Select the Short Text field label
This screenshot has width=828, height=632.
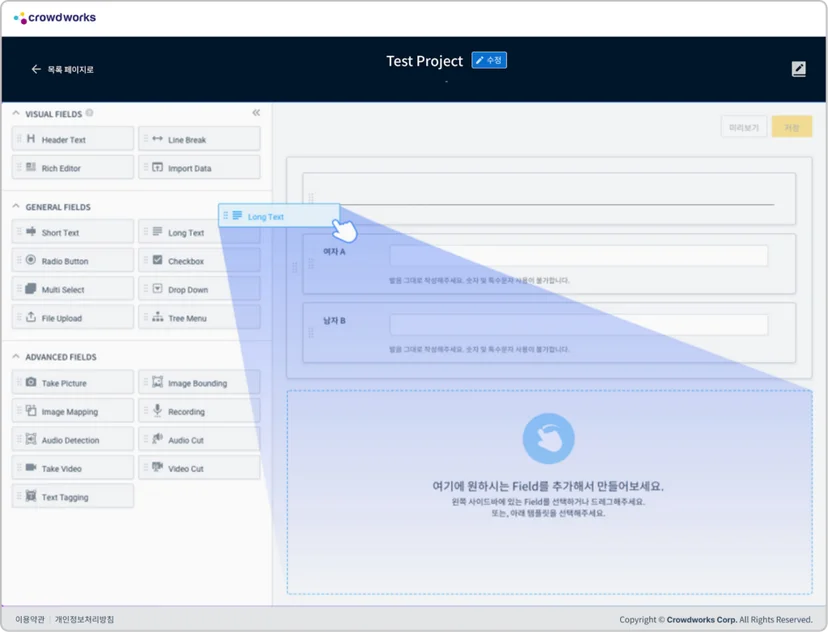60,233
